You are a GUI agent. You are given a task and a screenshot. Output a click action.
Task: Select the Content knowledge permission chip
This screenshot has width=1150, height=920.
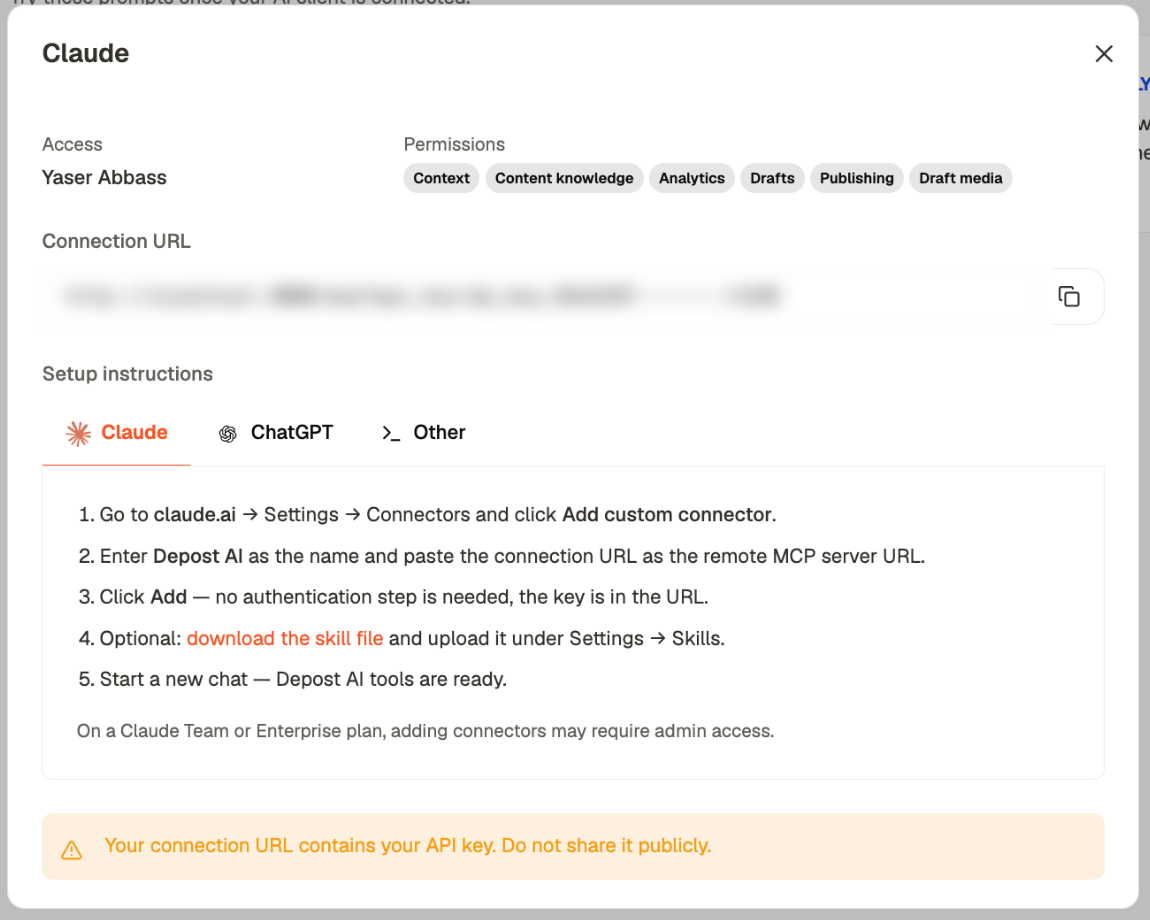(x=564, y=178)
